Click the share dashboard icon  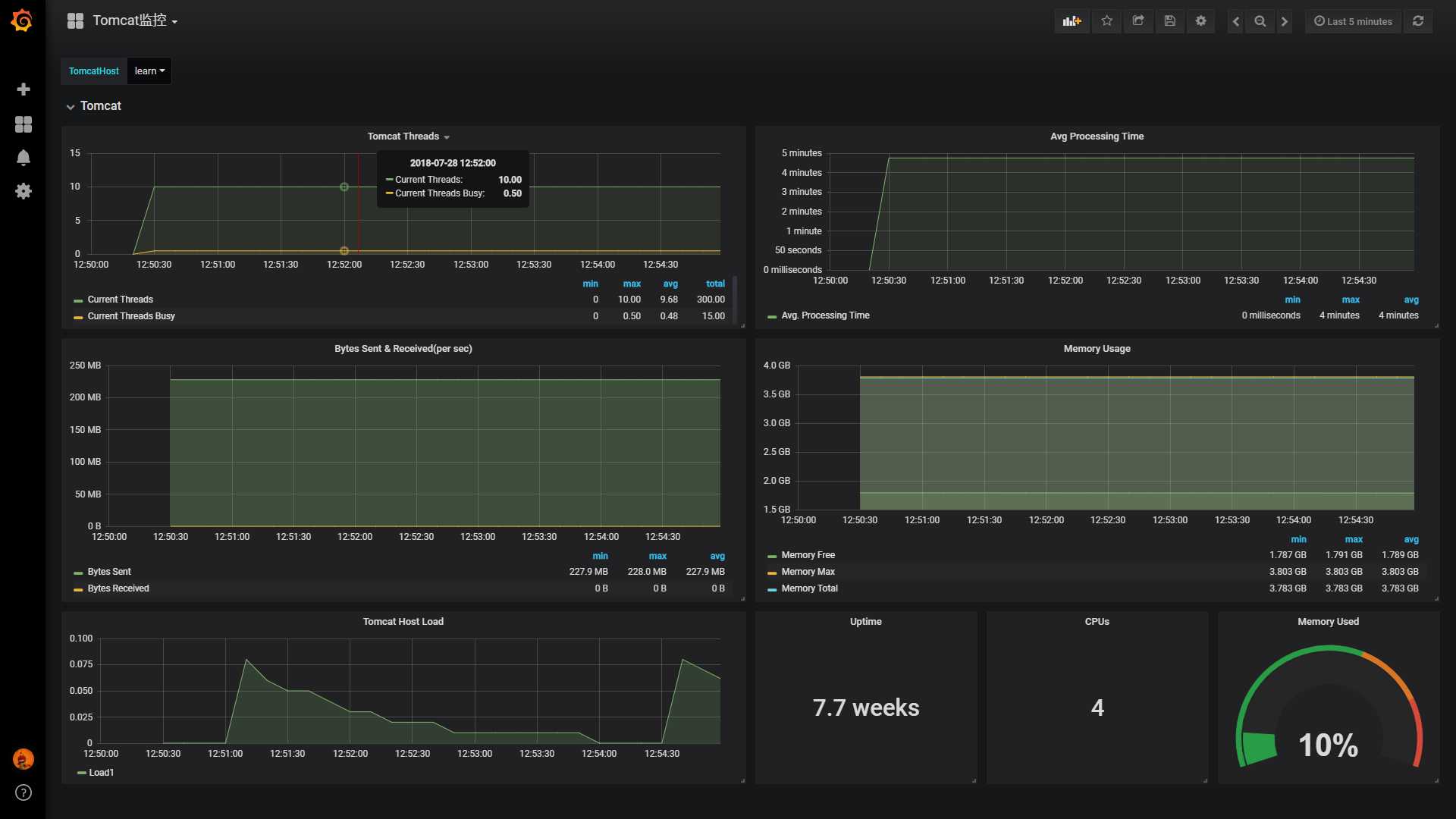[x=1138, y=21]
